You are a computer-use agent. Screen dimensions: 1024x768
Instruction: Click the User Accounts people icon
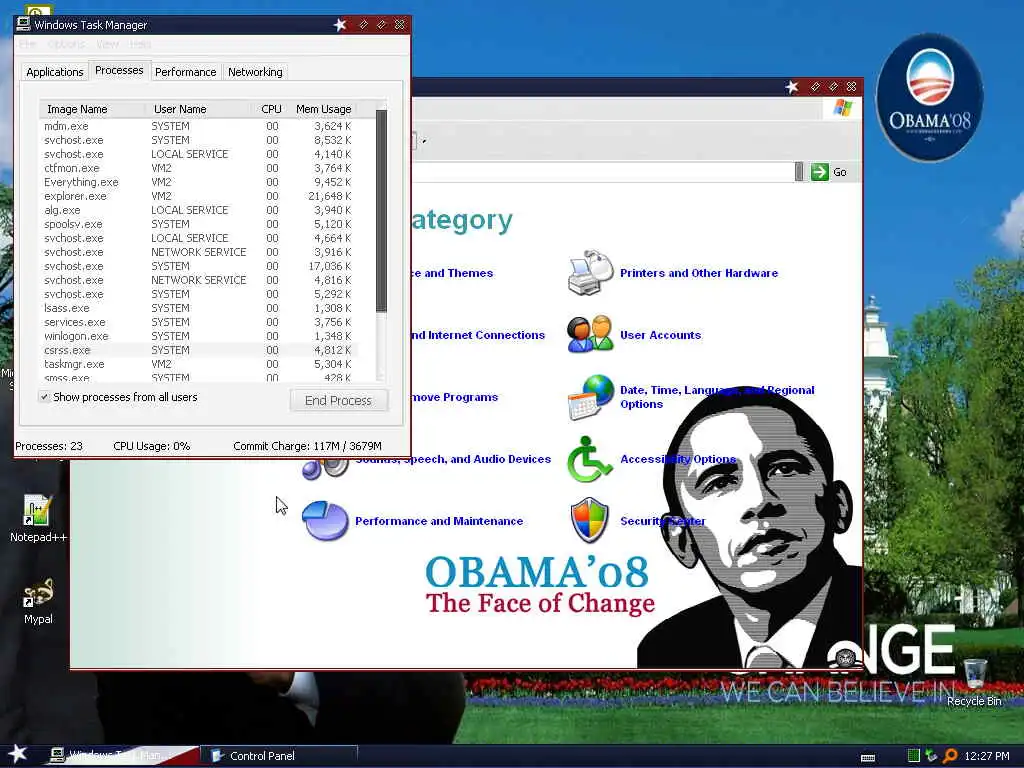(x=590, y=334)
